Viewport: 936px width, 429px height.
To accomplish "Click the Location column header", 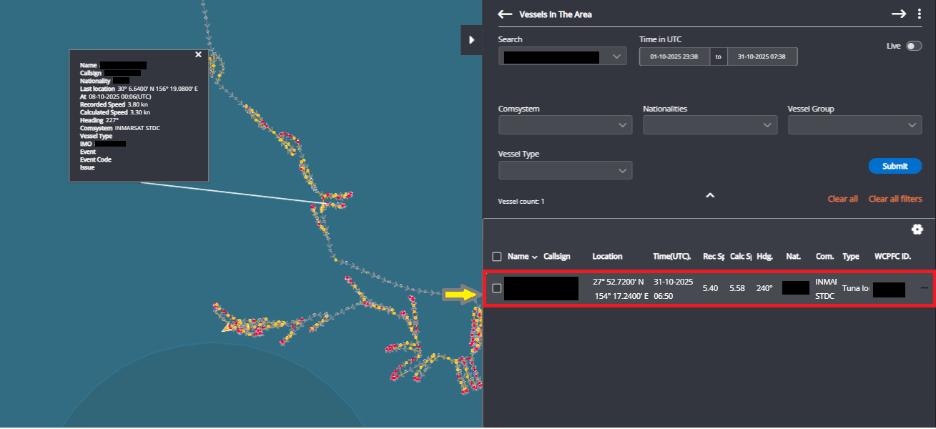I will (607, 257).
